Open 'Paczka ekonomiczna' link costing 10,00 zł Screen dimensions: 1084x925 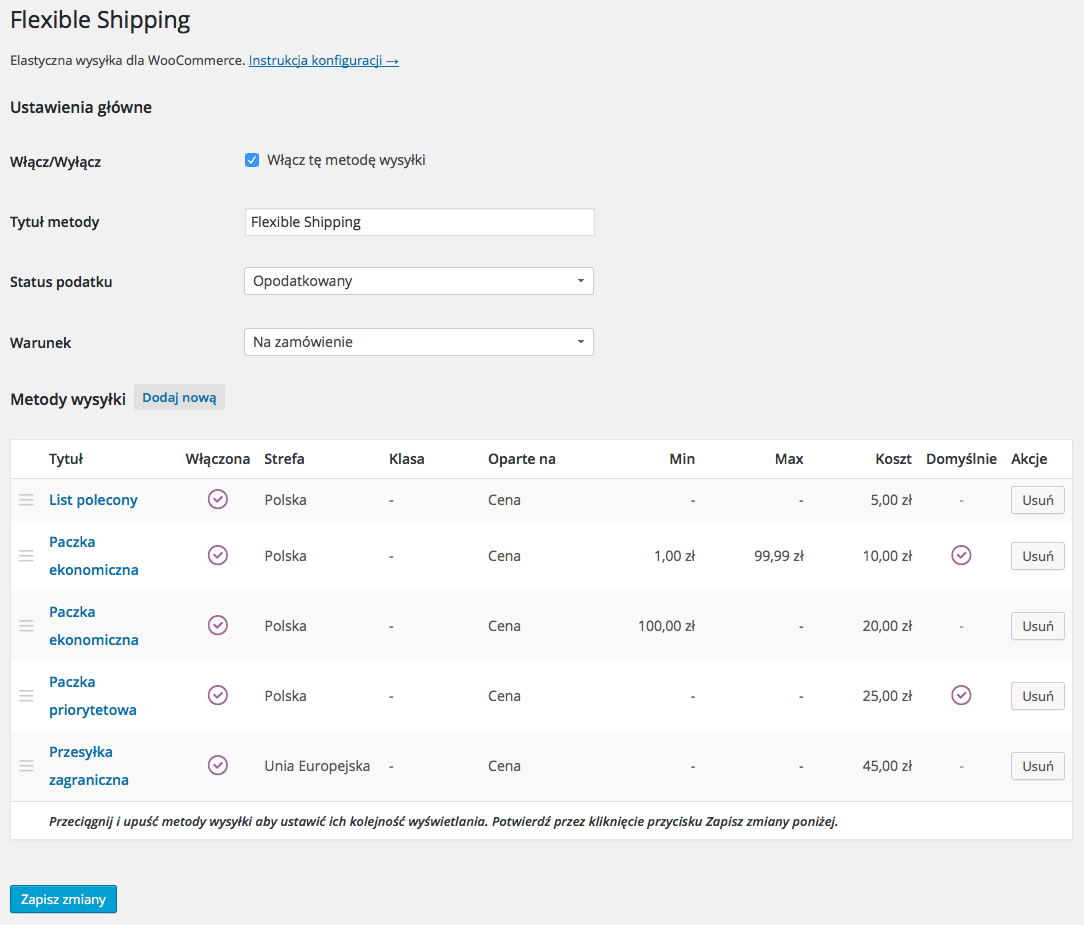point(93,556)
